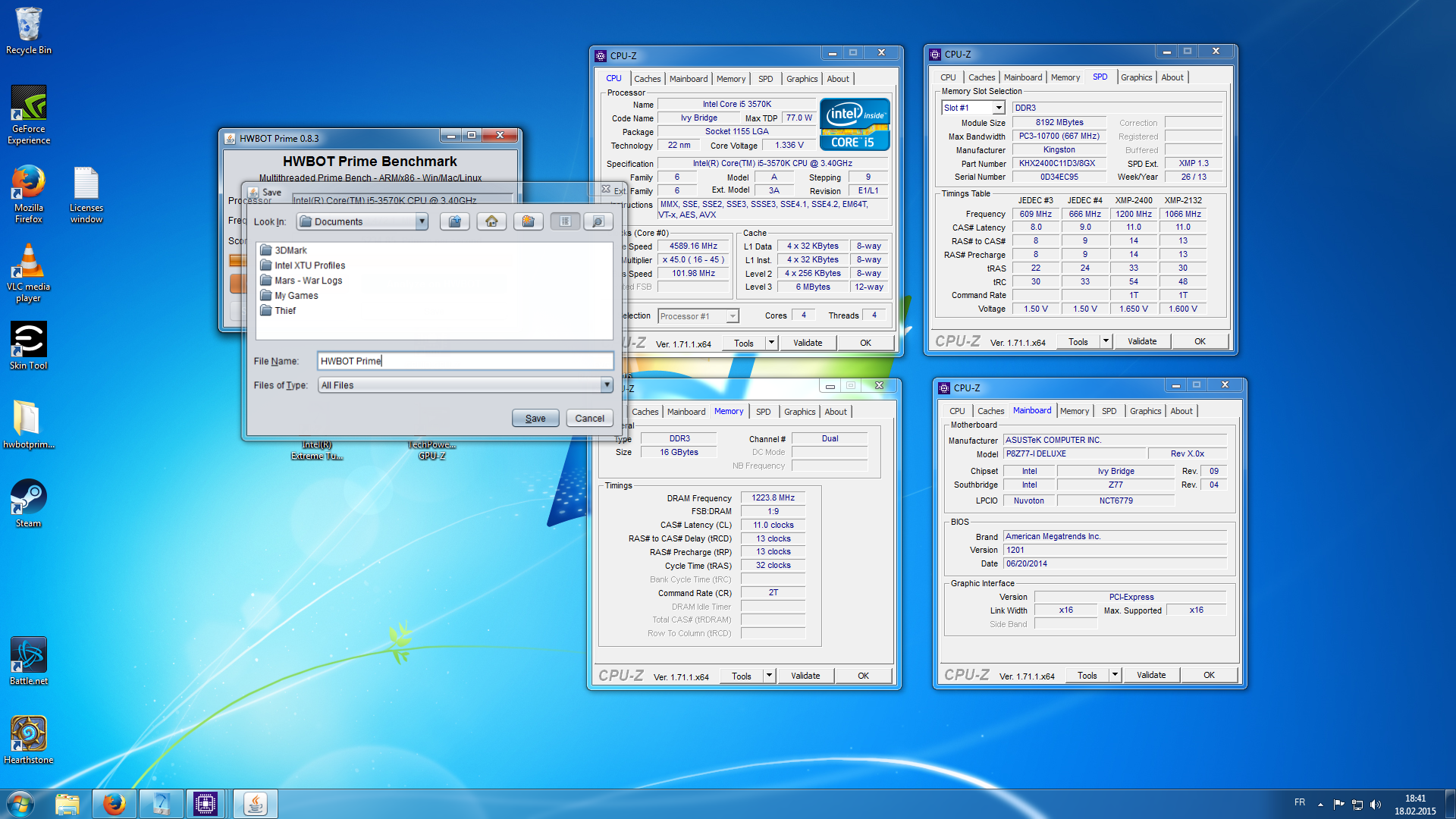Screen dimensions: 1456x819
Task: Select the 3DMark folder
Action: tap(284, 250)
